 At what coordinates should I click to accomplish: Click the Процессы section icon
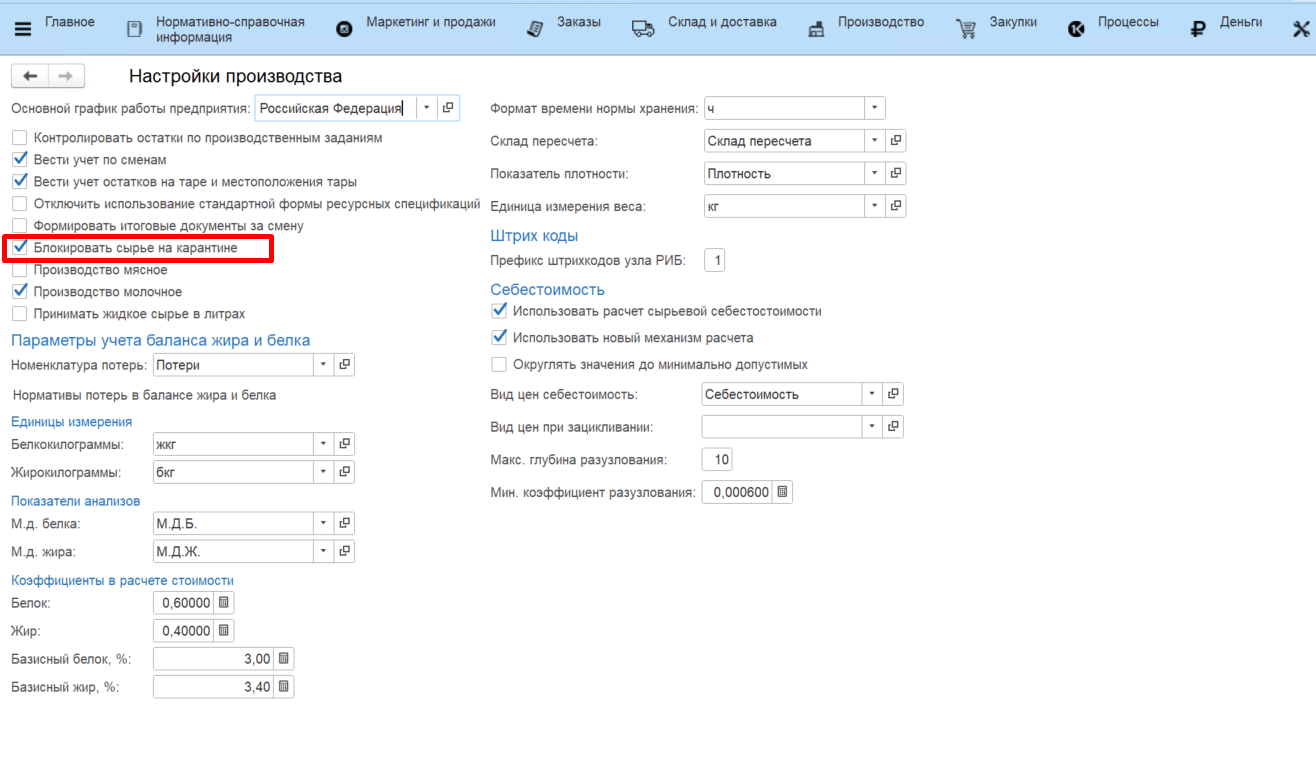click(x=1076, y=29)
